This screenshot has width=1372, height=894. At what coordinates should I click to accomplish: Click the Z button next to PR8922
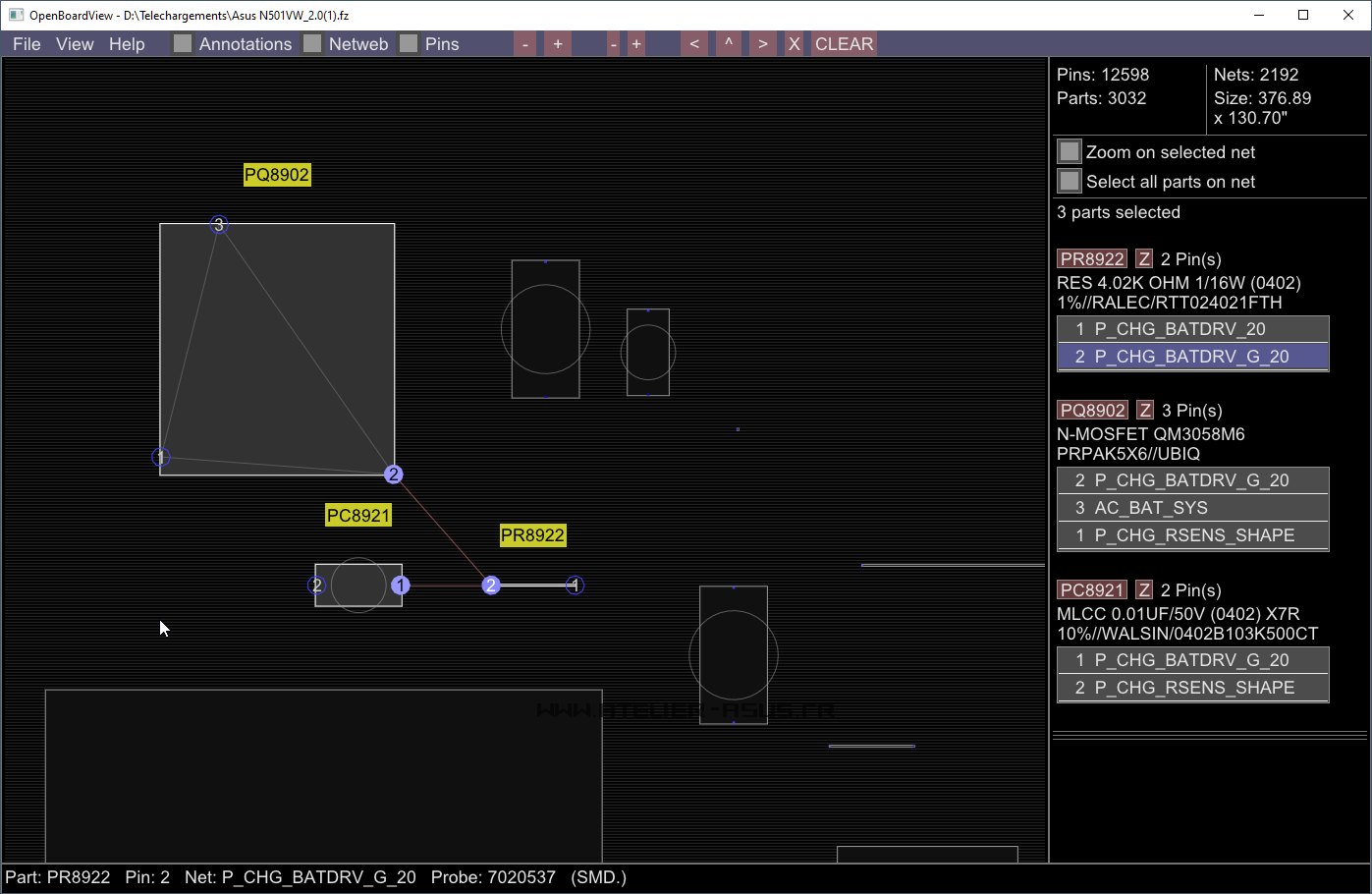tap(1144, 259)
